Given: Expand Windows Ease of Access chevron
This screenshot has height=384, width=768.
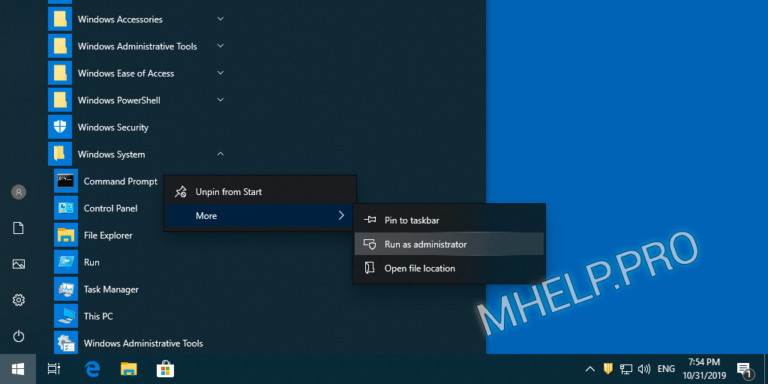Looking at the screenshot, I should (220, 73).
